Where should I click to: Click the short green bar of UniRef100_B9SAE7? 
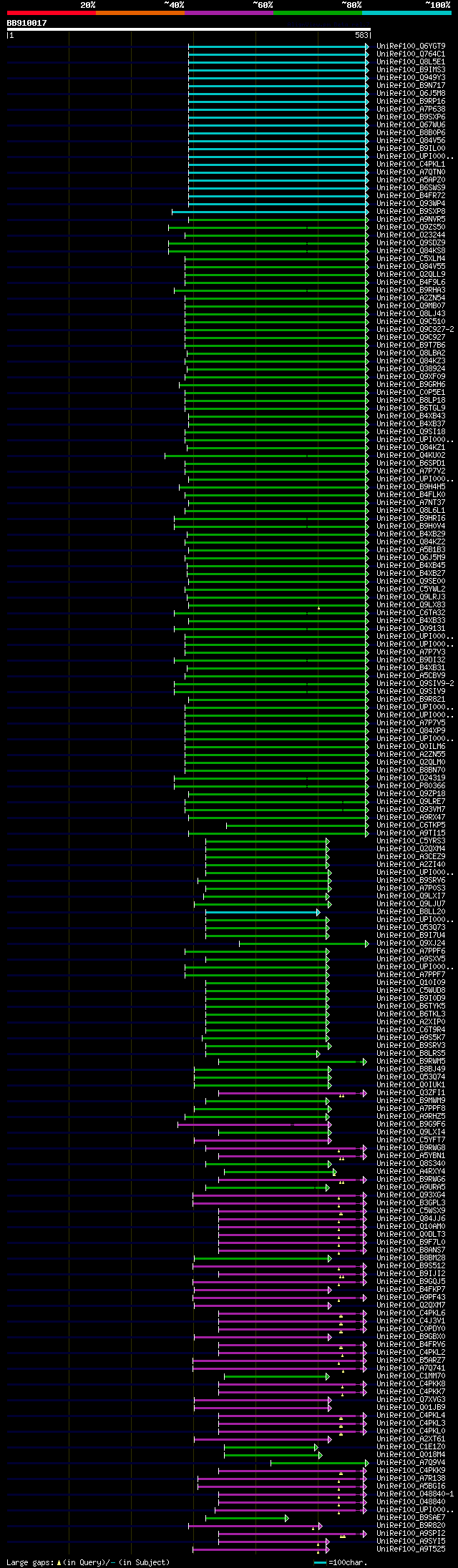coord(247,1518)
